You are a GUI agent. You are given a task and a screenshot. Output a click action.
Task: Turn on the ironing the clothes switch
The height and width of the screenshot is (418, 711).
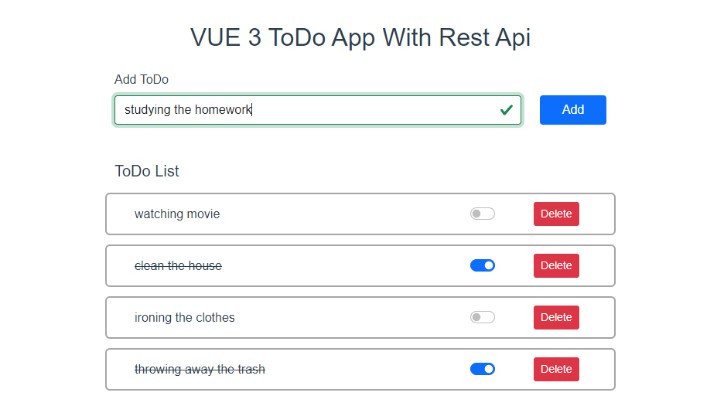click(x=482, y=318)
